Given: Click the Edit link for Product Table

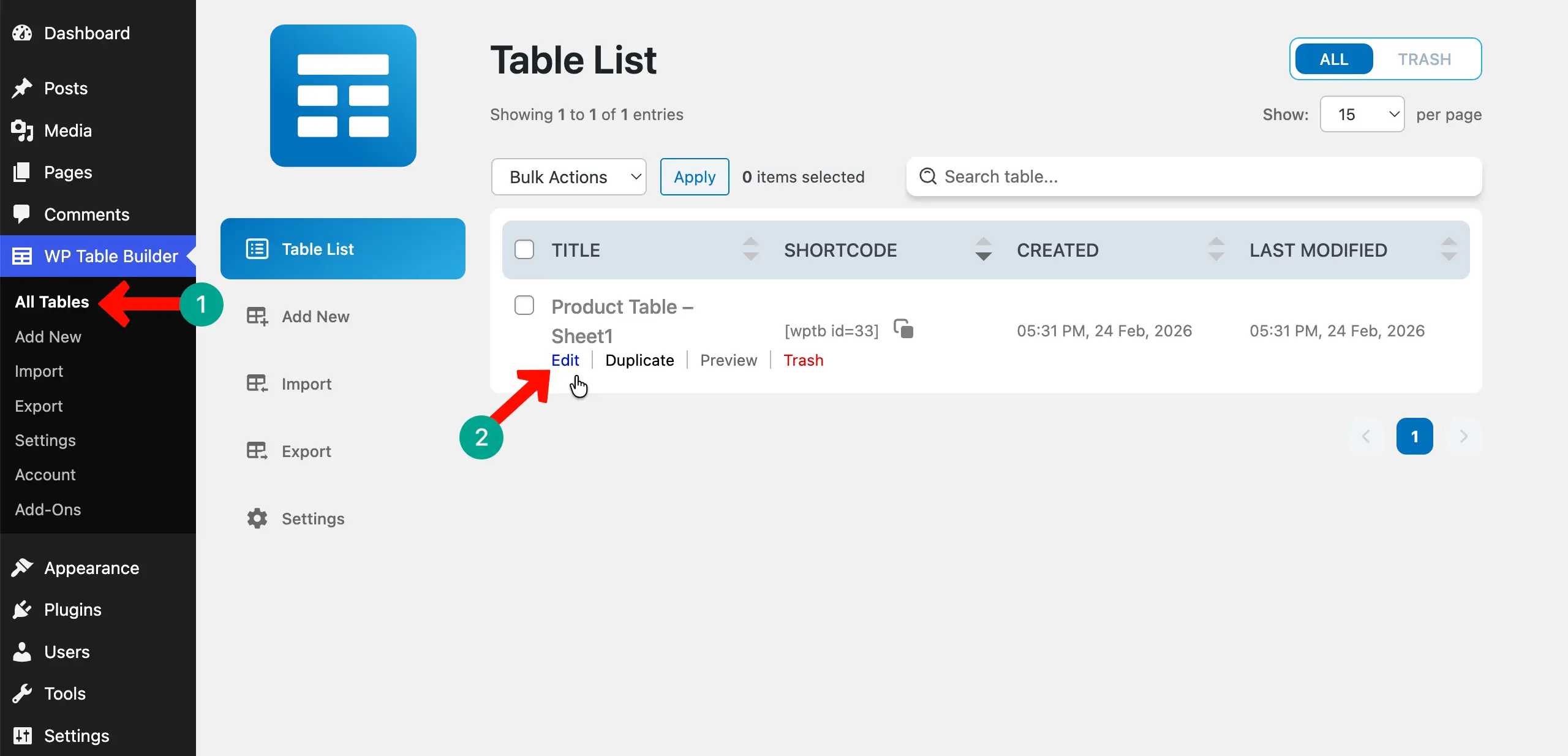Looking at the screenshot, I should click(565, 360).
